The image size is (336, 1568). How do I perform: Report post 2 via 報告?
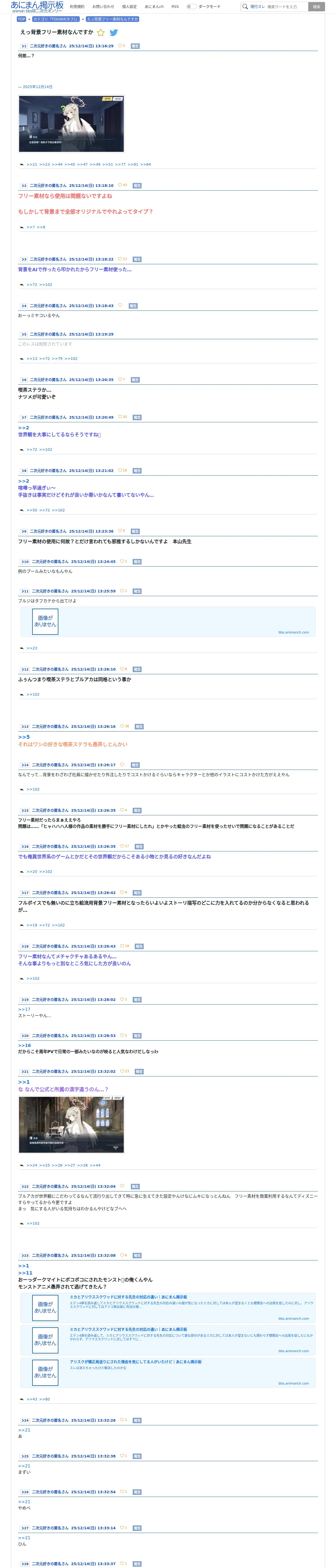pyautogui.click(x=137, y=186)
